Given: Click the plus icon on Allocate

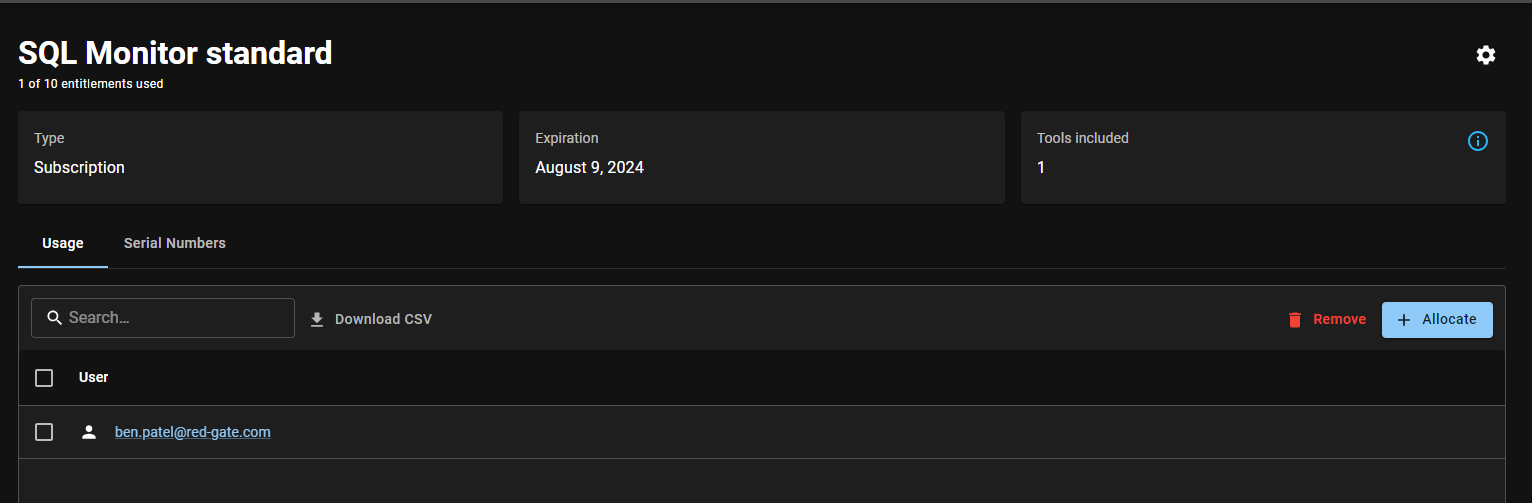Looking at the screenshot, I should tap(1404, 320).
